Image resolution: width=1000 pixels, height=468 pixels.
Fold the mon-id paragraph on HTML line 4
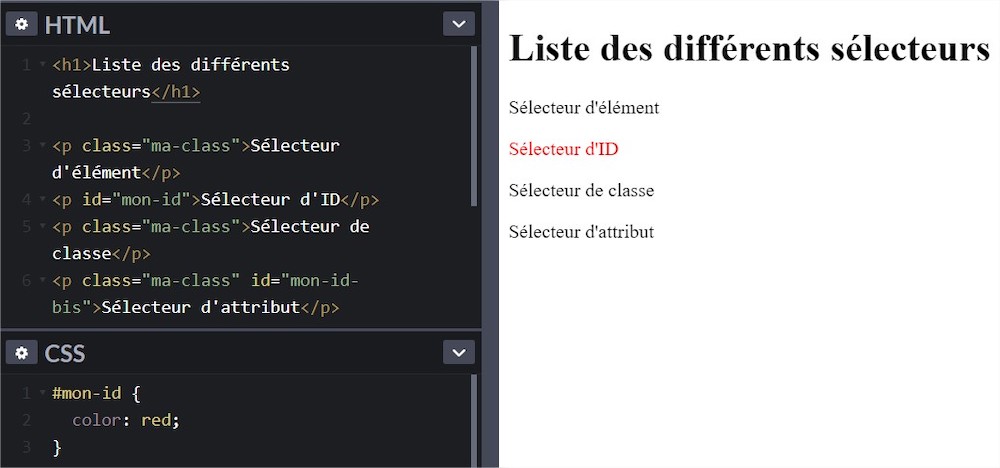click(x=43, y=199)
